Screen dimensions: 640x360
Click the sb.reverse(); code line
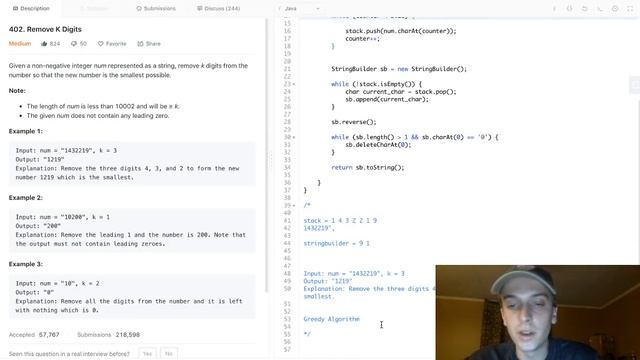(x=353, y=122)
